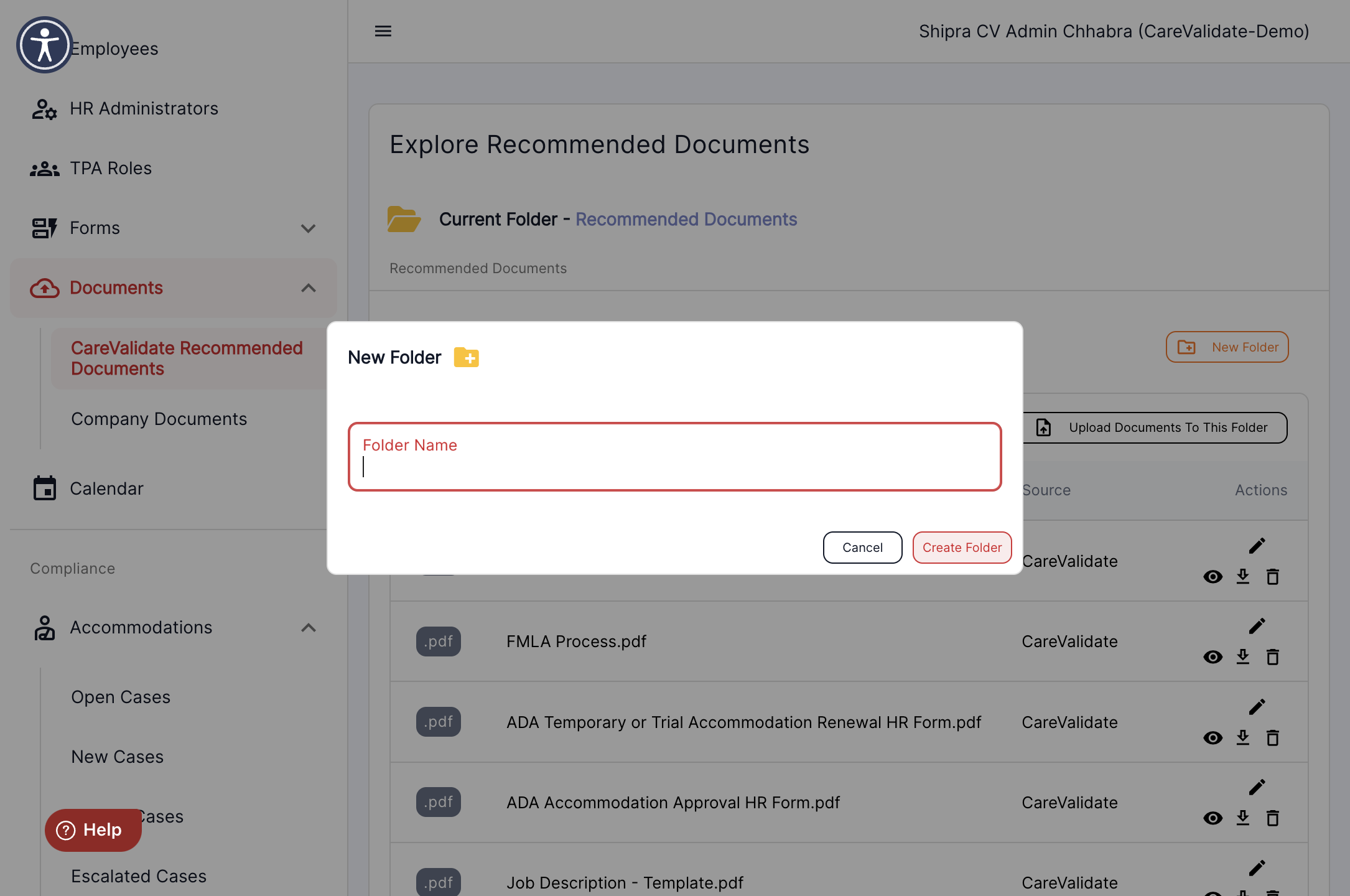Click the New Folder button behind dialog
The image size is (1350, 896).
coord(1227,347)
